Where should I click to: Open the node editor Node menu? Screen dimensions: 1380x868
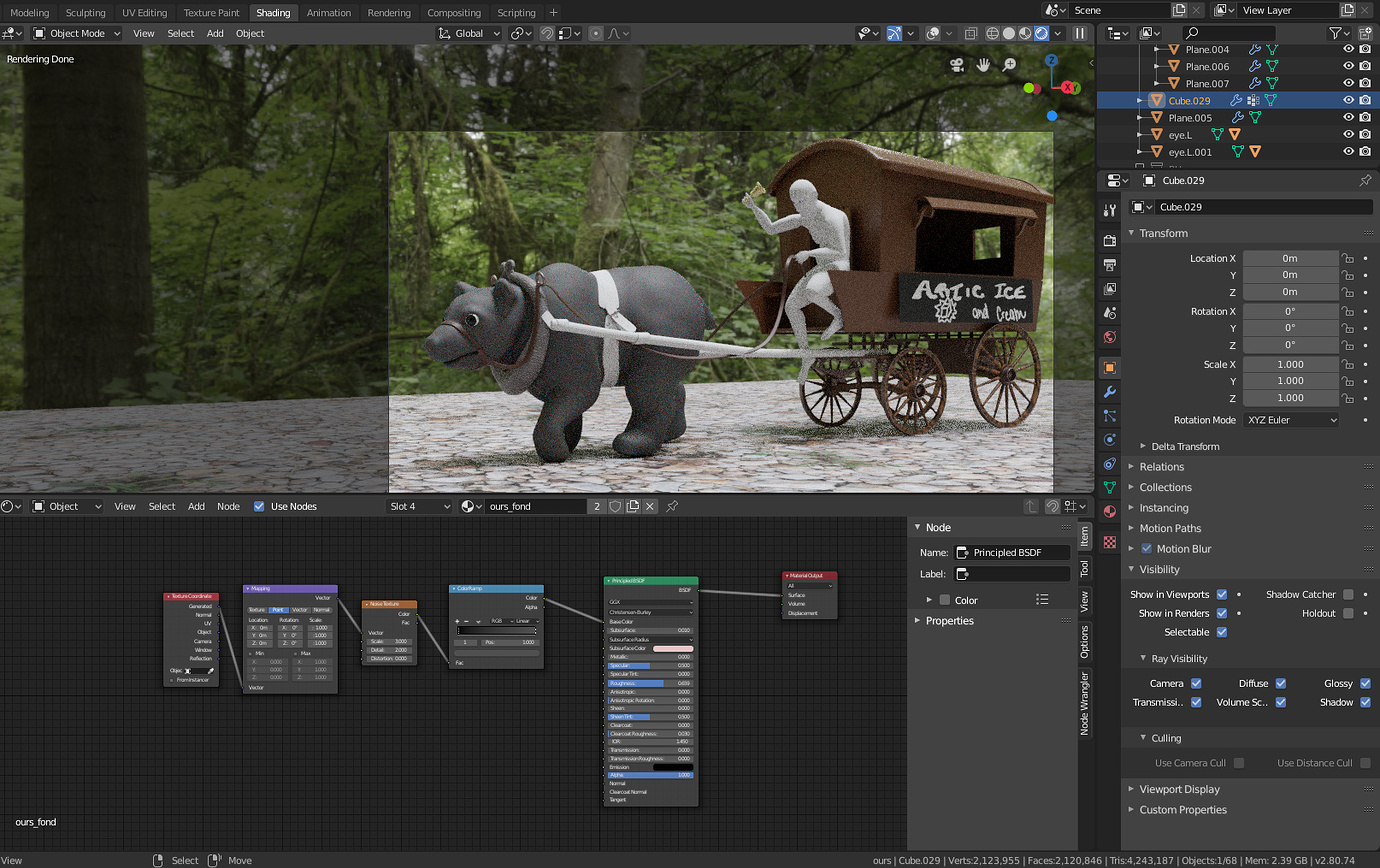click(229, 506)
